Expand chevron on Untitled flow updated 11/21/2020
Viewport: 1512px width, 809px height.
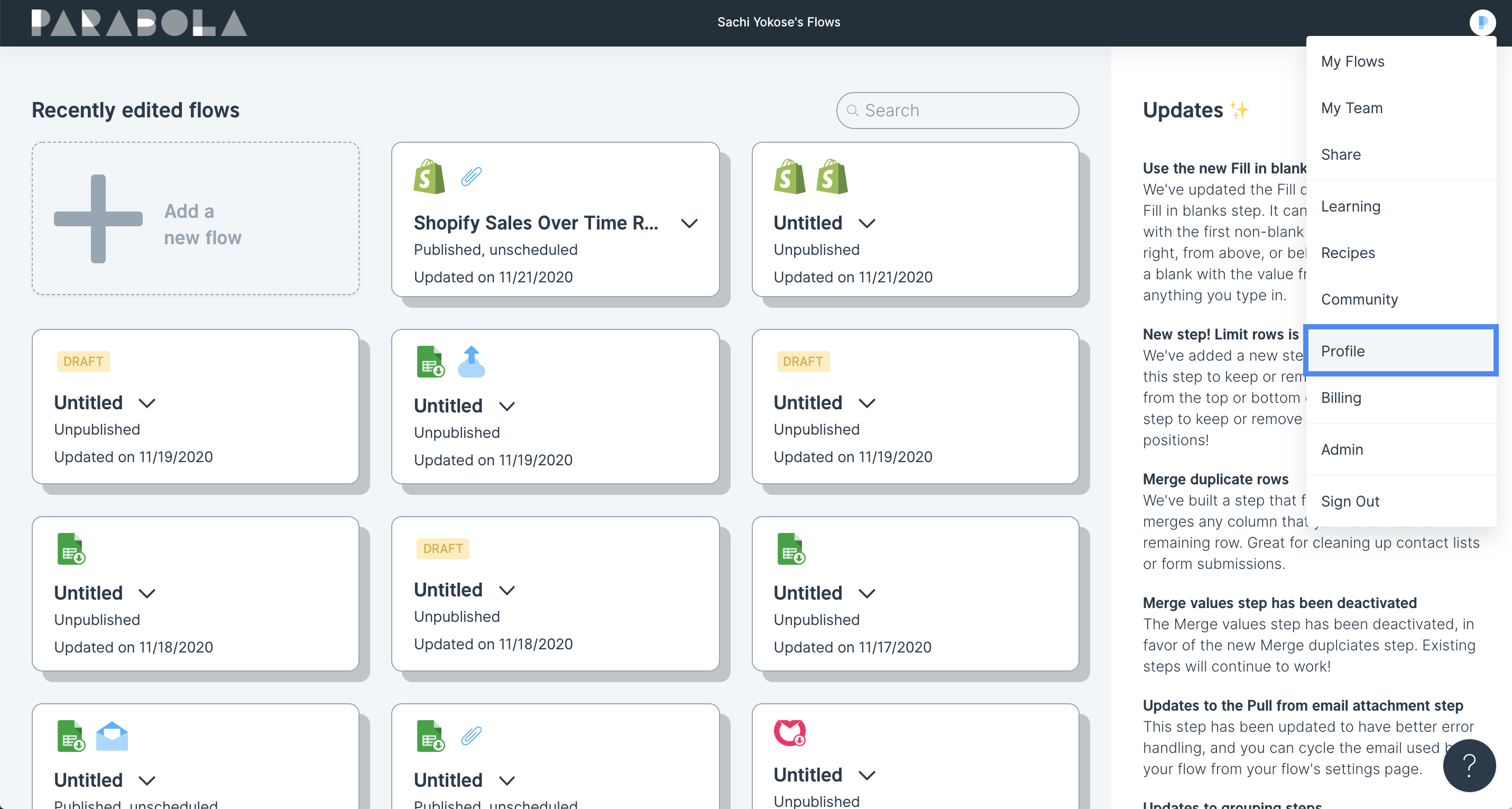coord(867,224)
